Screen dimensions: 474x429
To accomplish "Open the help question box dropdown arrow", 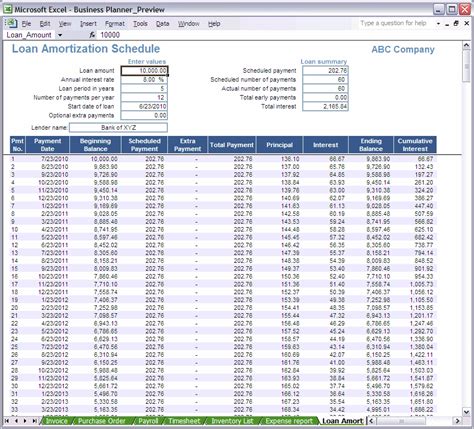I will point(438,24).
